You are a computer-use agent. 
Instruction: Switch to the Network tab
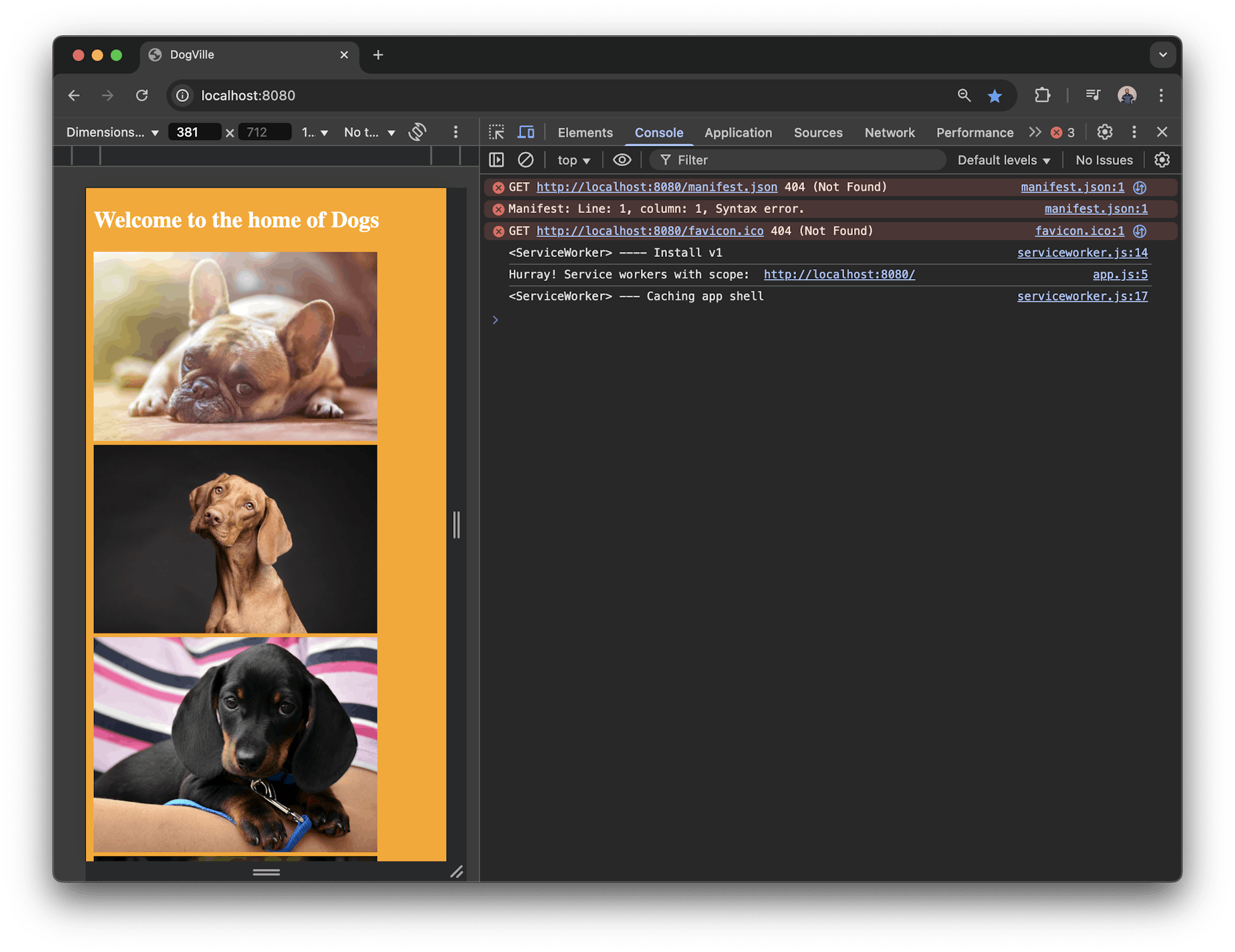click(x=889, y=132)
